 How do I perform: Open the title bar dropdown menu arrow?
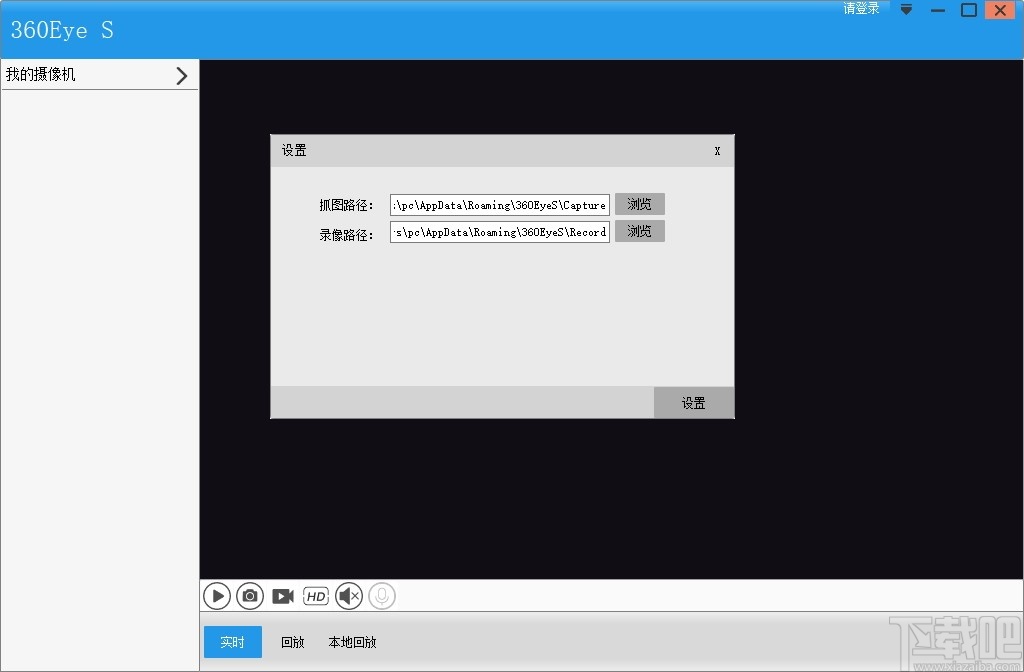906,10
